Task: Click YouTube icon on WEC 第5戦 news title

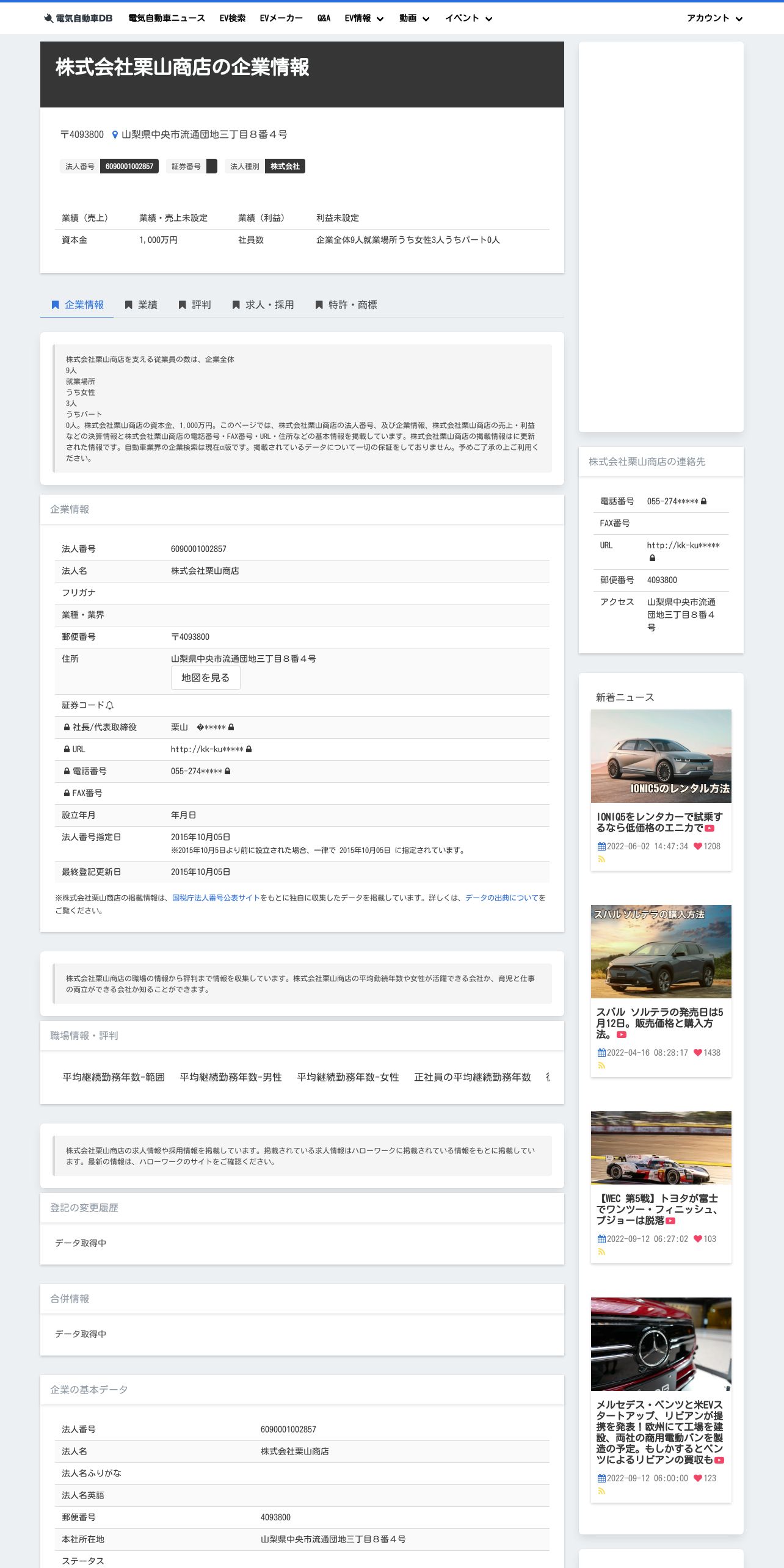Action: pyautogui.click(x=670, y=1221)
